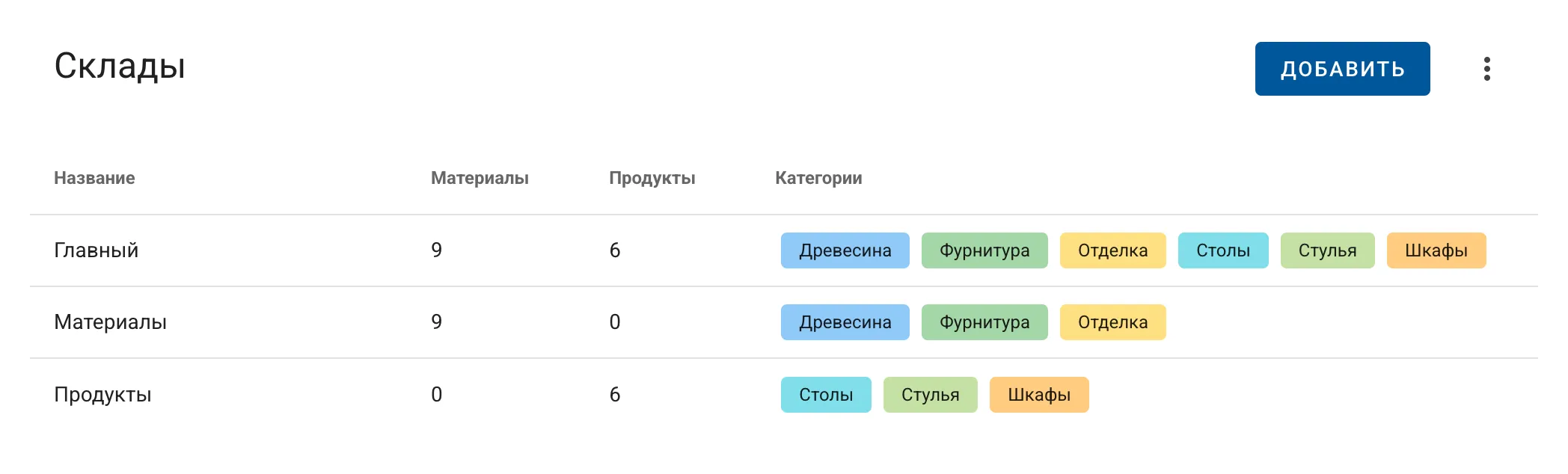
Task: Open the Продукты warehouse row
Action: coord(105,396)
